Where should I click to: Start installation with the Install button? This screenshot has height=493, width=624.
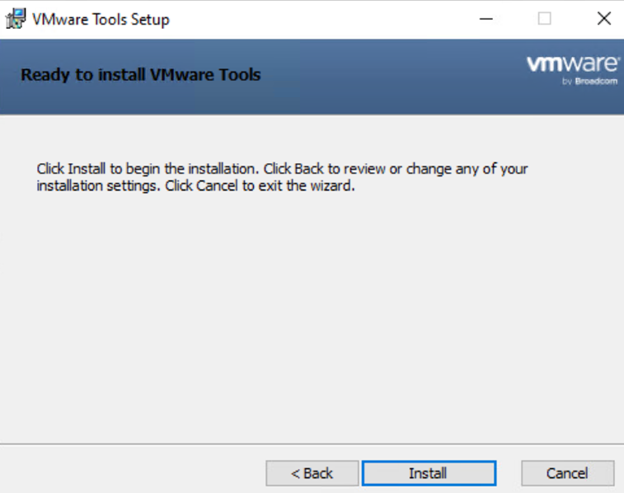click(x=428, y=473)
